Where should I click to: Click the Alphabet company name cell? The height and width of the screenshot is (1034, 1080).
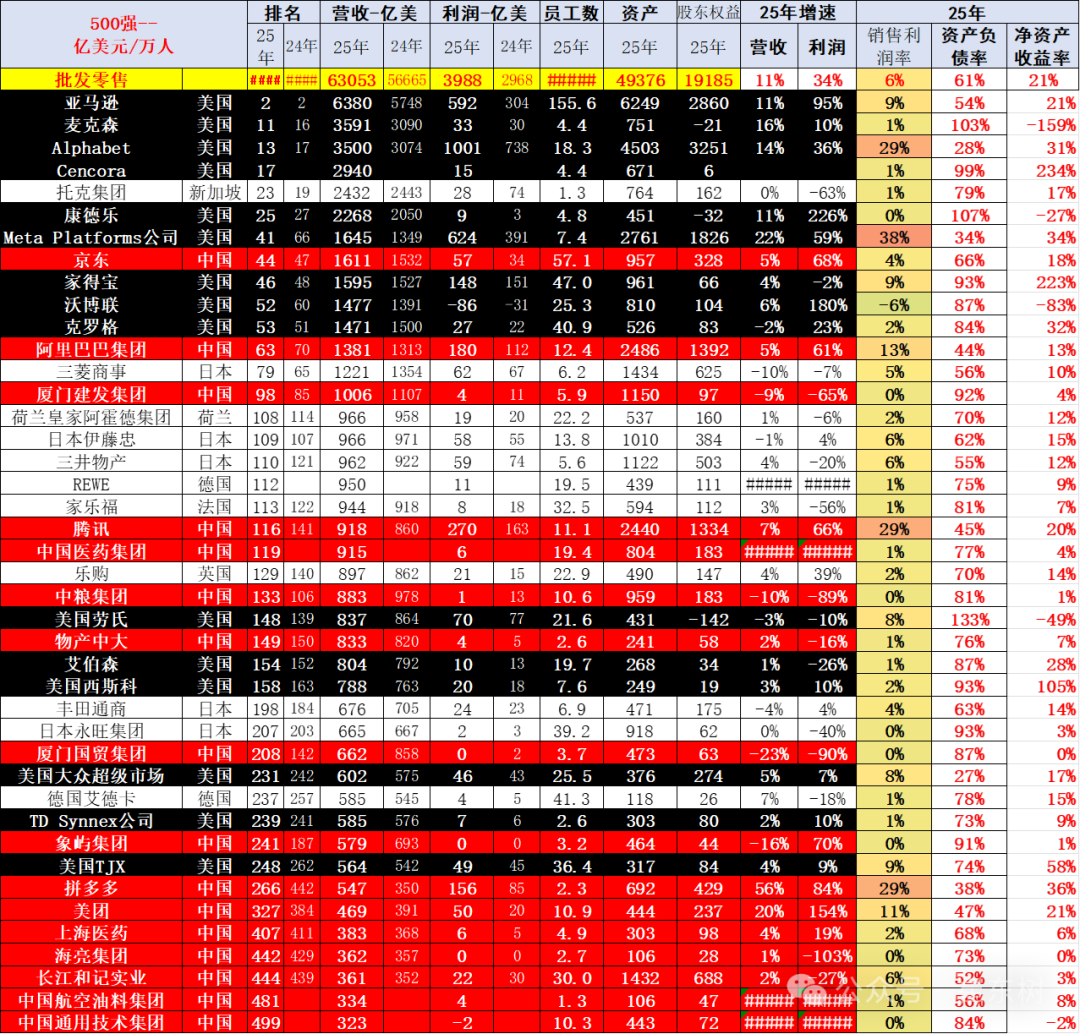coord(91,148)
